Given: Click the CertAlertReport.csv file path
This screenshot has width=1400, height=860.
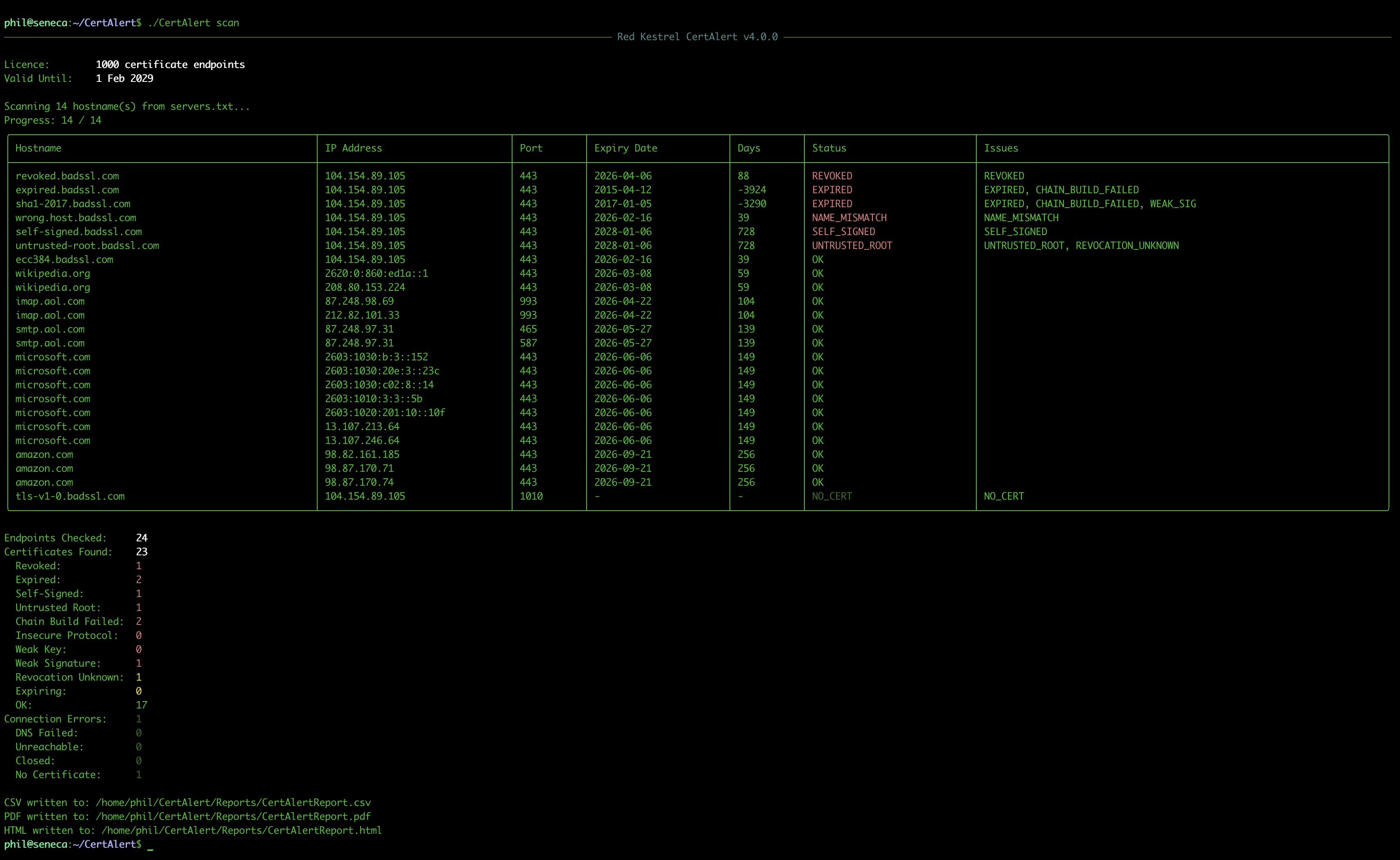Looking at the screenshot, I should click(233, 803).
